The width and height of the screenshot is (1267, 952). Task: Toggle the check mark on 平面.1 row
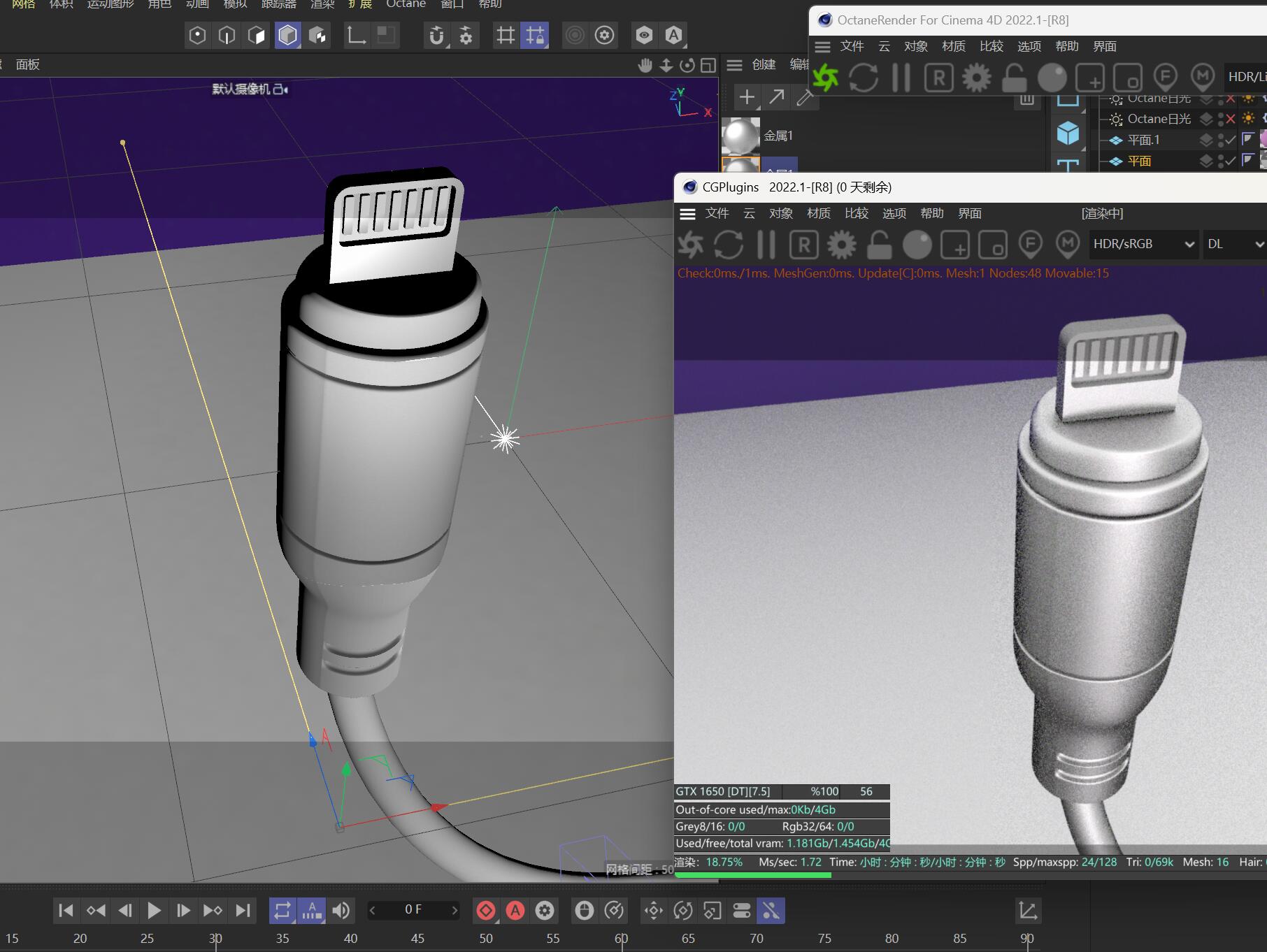tap(1231, 140)
